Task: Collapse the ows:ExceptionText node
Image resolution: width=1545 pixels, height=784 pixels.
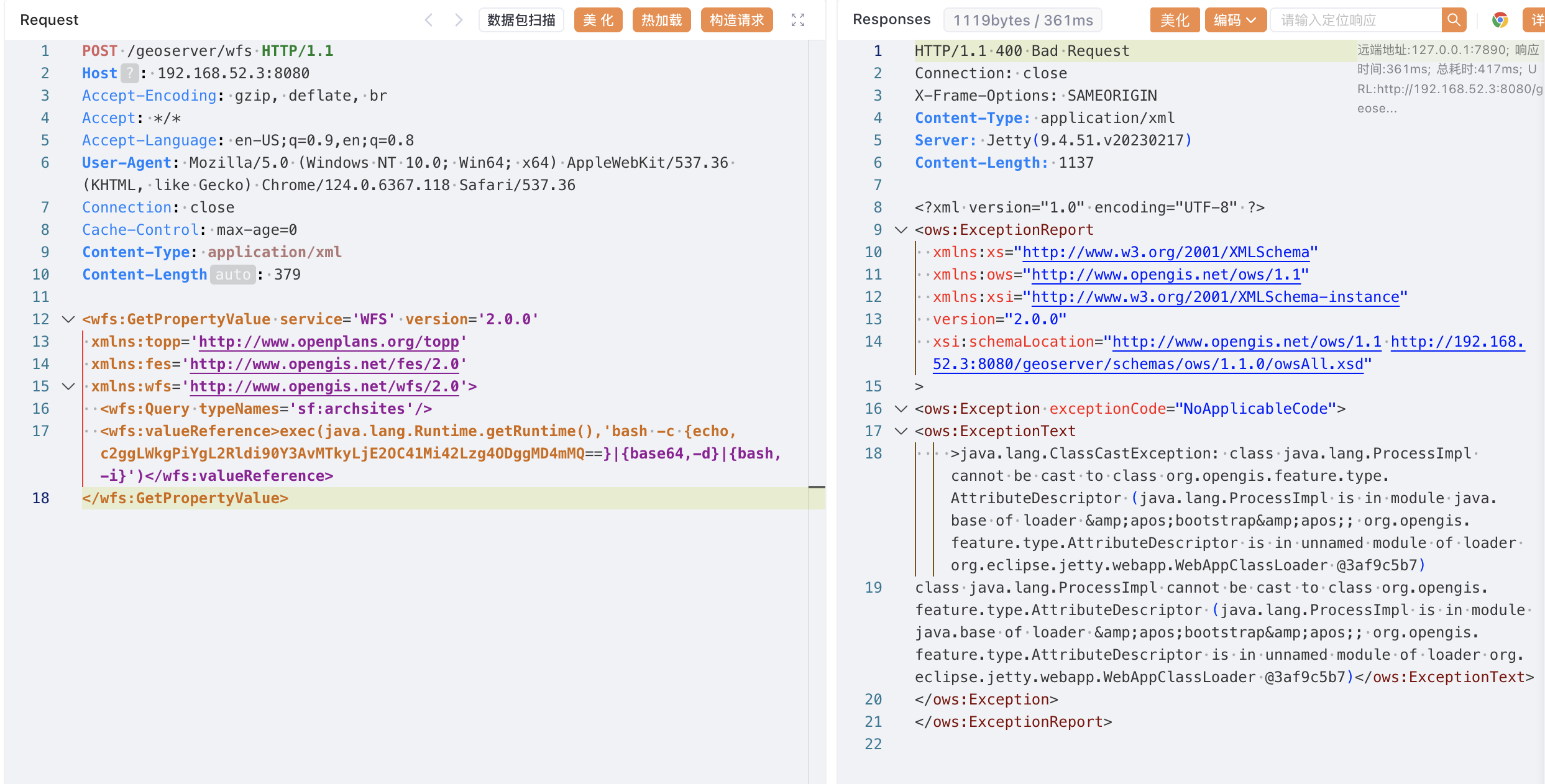Action: coord(901,431)
